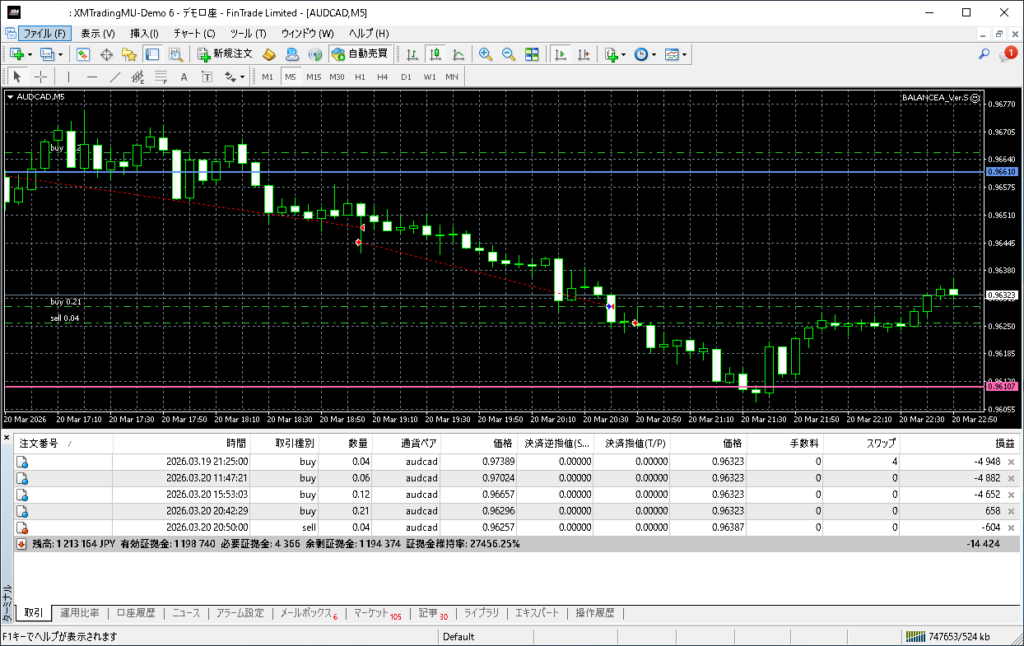
Task: Select the H1 timeframe button
Action: (360, 77)
